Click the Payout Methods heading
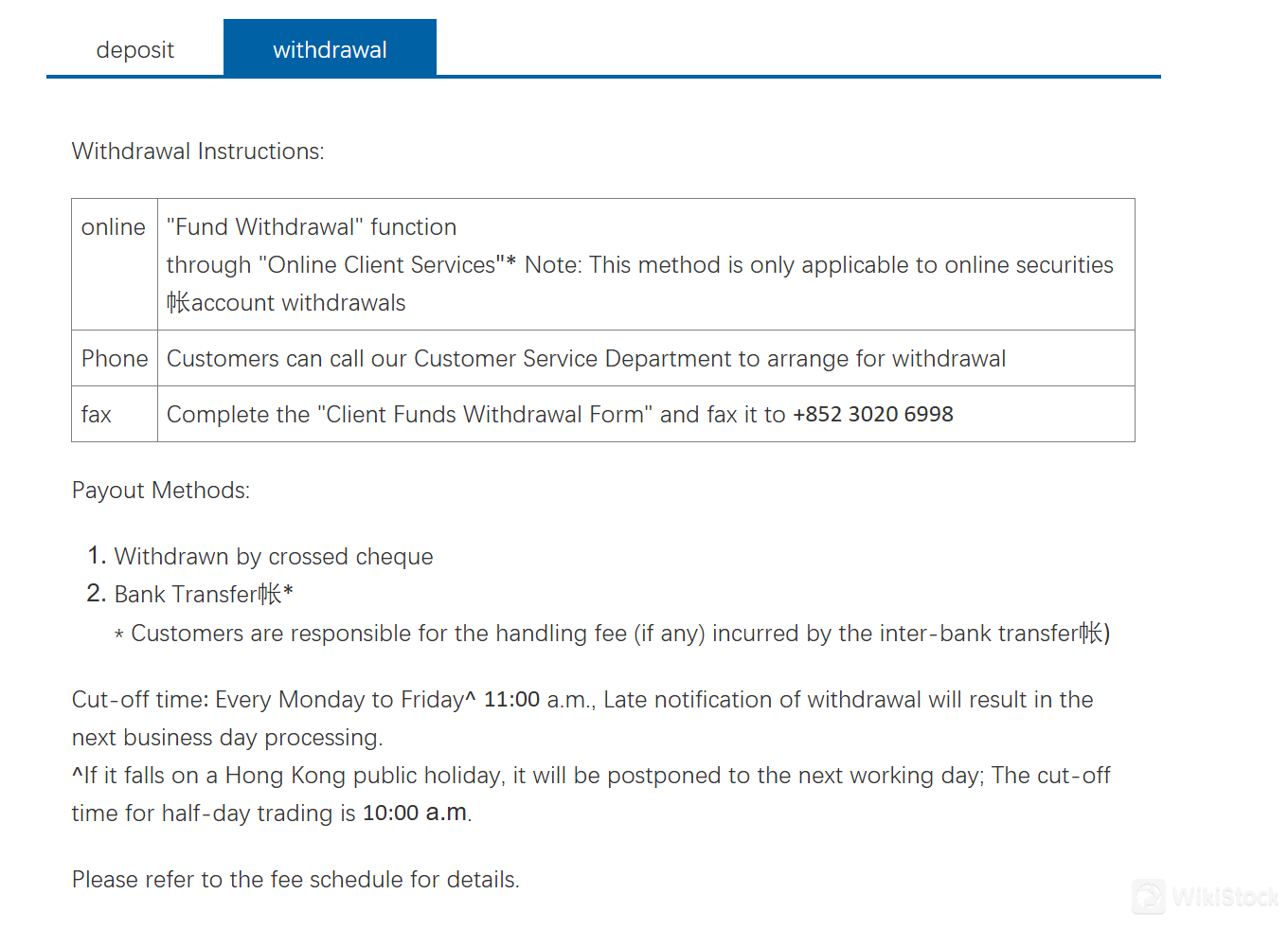This screenshot has height=930, width=1288. coord(161,490)
